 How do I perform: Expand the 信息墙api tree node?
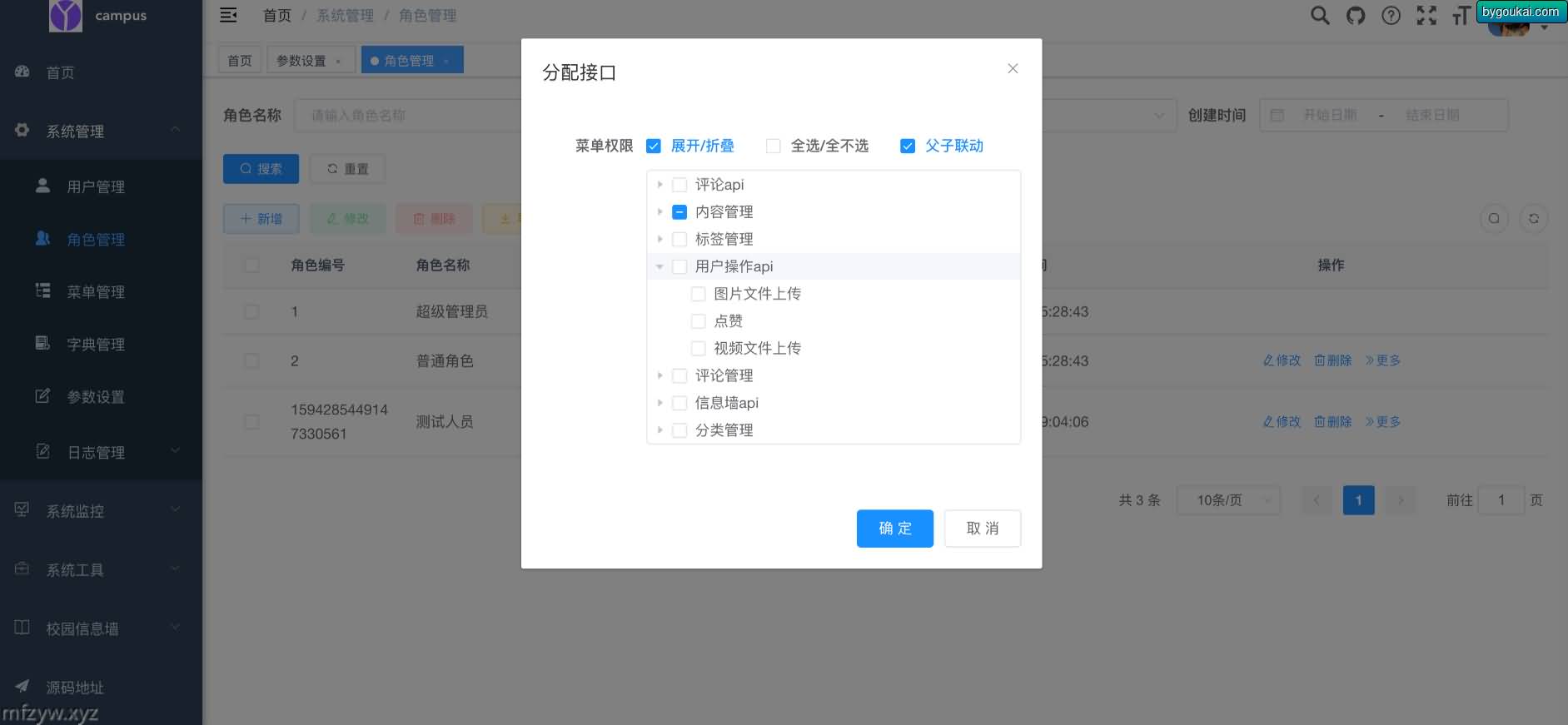pyautogui.click(x=660, y=403)
